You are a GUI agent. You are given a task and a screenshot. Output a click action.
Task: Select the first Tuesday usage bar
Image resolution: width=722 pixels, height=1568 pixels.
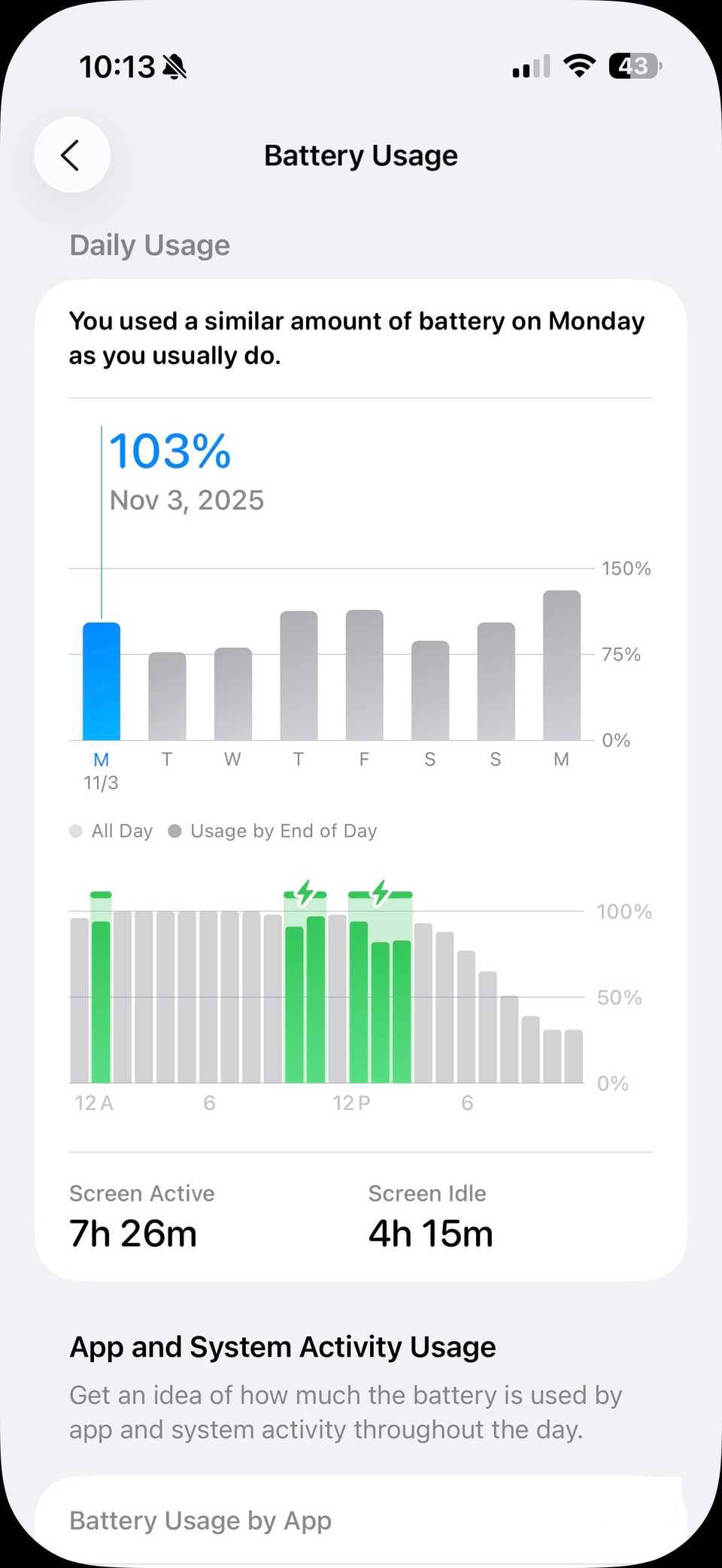(x=167, y=696)
